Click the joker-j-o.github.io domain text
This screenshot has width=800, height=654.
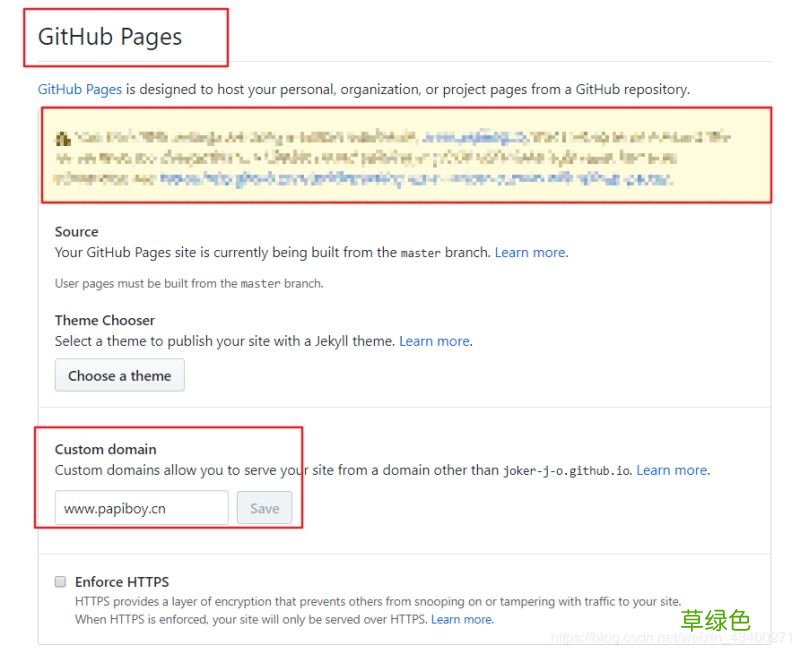[x=566, y=470]
